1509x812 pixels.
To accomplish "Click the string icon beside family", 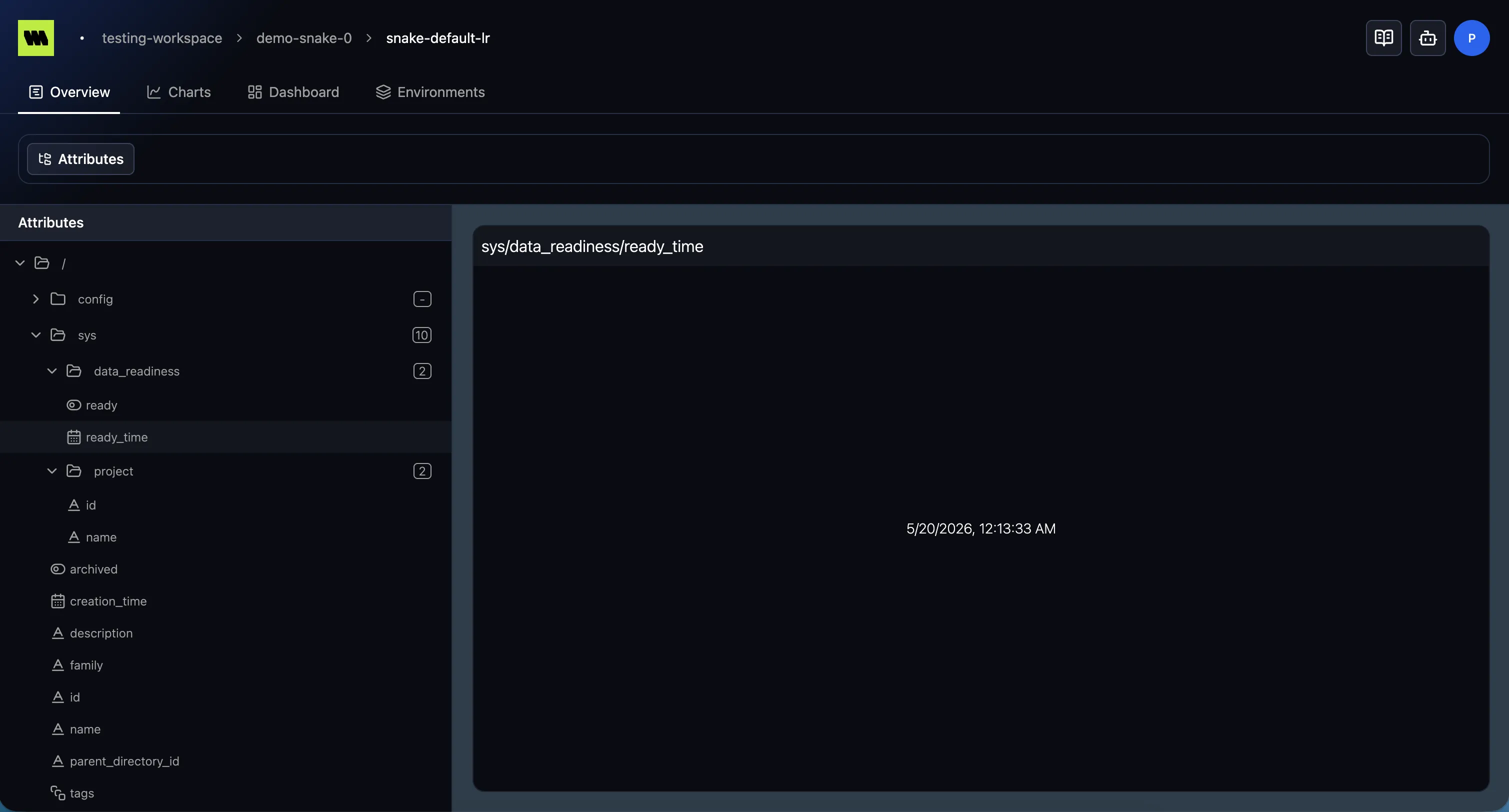I will tap(58, 665).
